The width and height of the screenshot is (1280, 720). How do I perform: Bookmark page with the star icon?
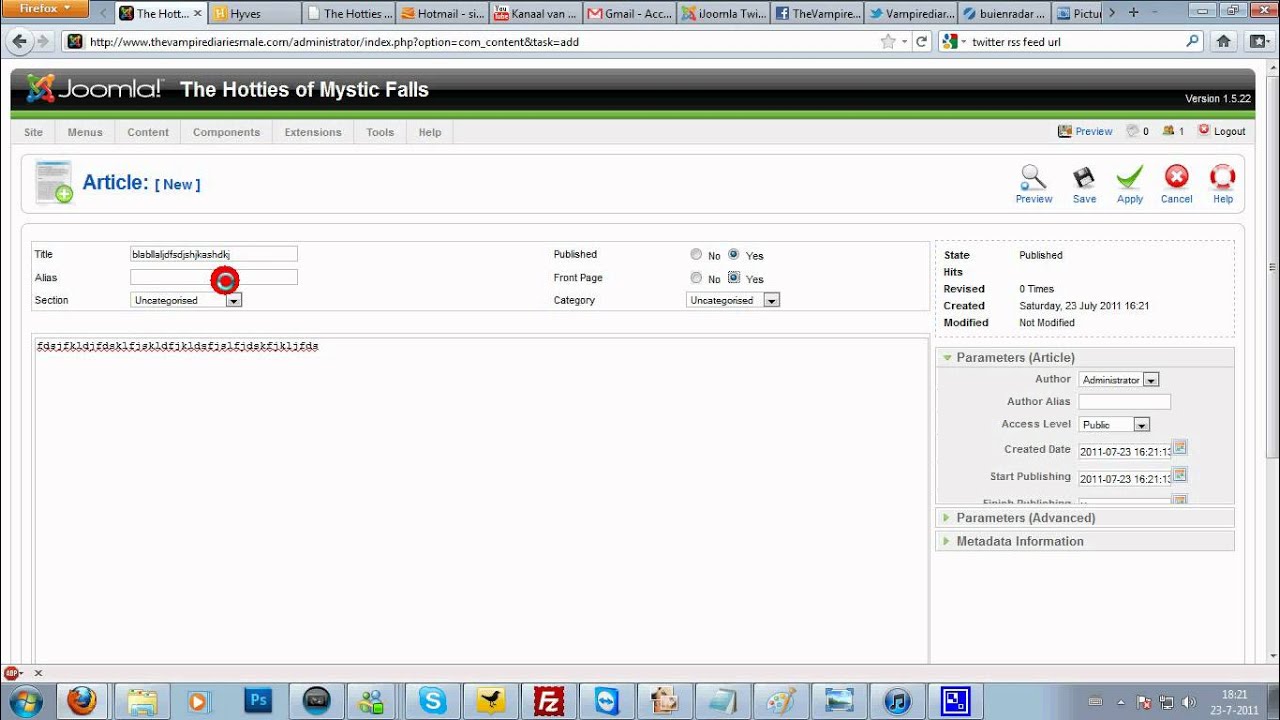coord(888,42)
